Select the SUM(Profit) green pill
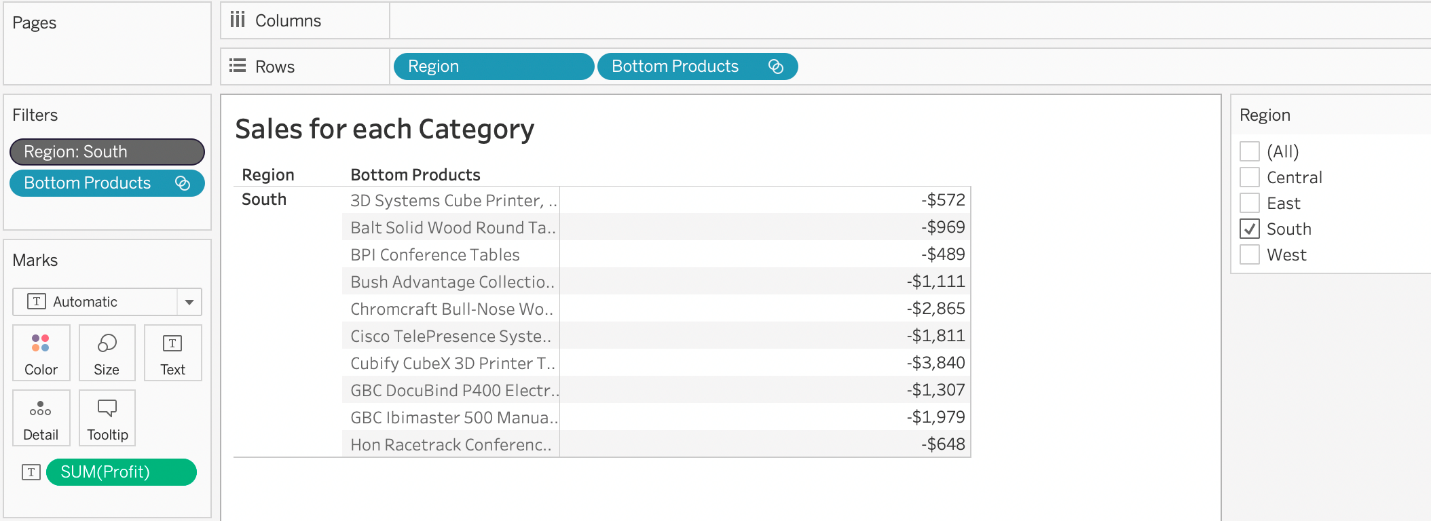Viewport: 1431px width, 521px height. pyautogui.click(x=121, y=472)
